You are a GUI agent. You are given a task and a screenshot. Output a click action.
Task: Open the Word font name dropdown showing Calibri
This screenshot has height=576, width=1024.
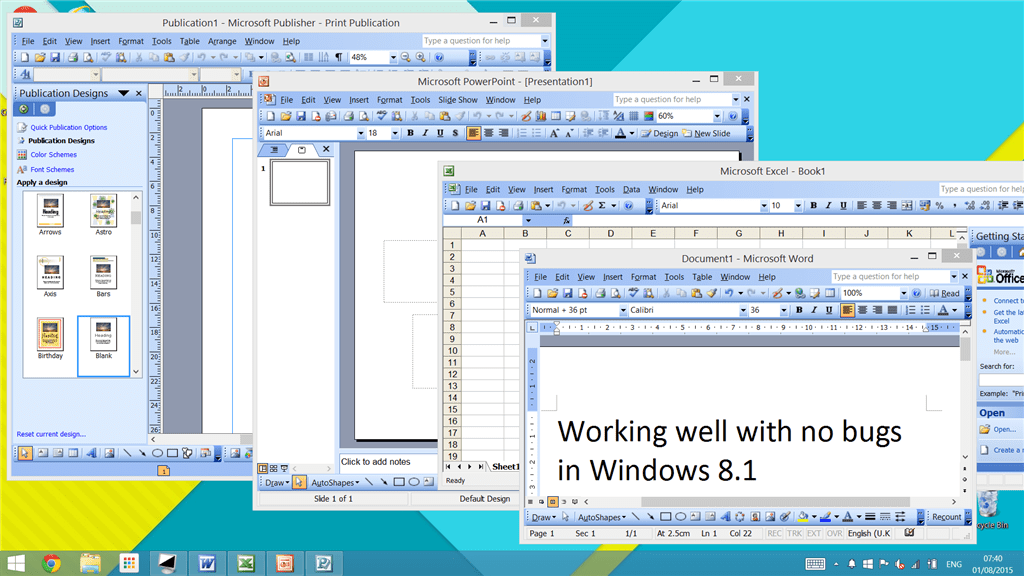(x=743, y=311)
